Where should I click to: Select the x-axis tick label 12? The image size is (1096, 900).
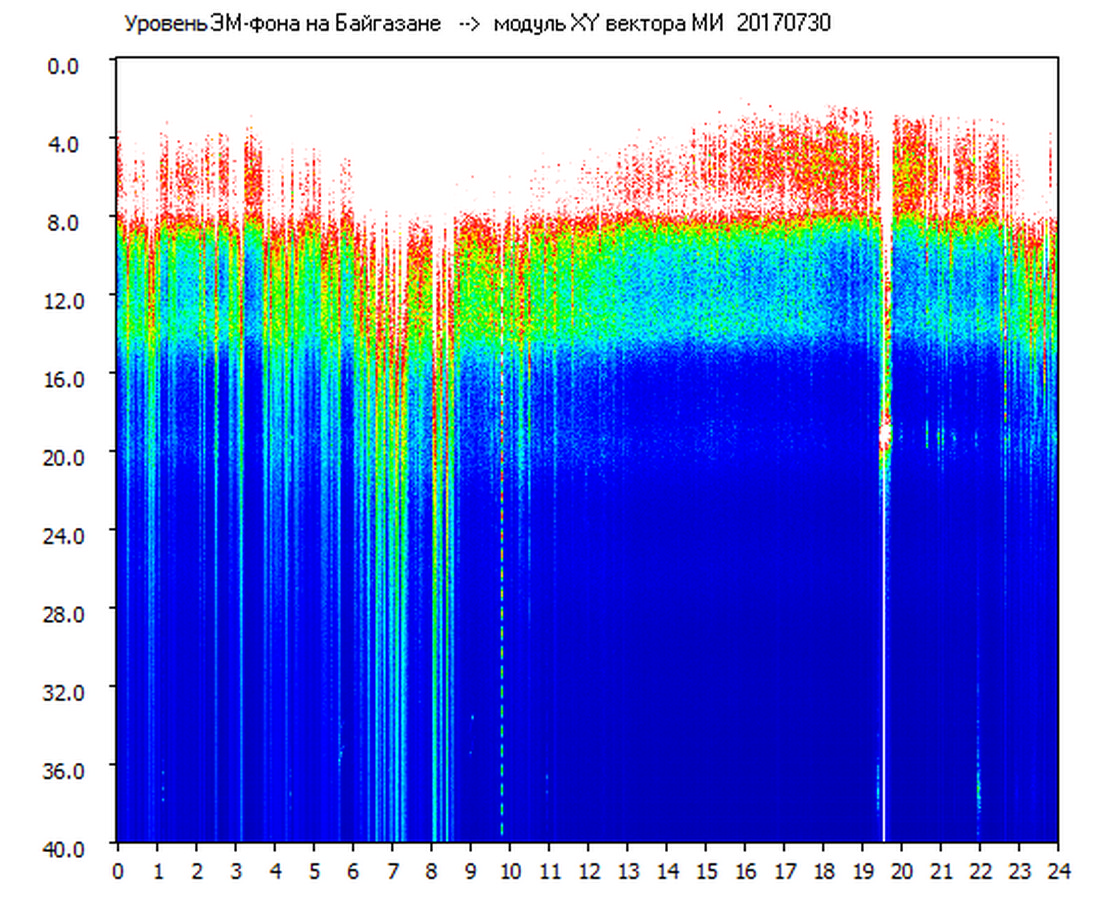pos(588,871)
